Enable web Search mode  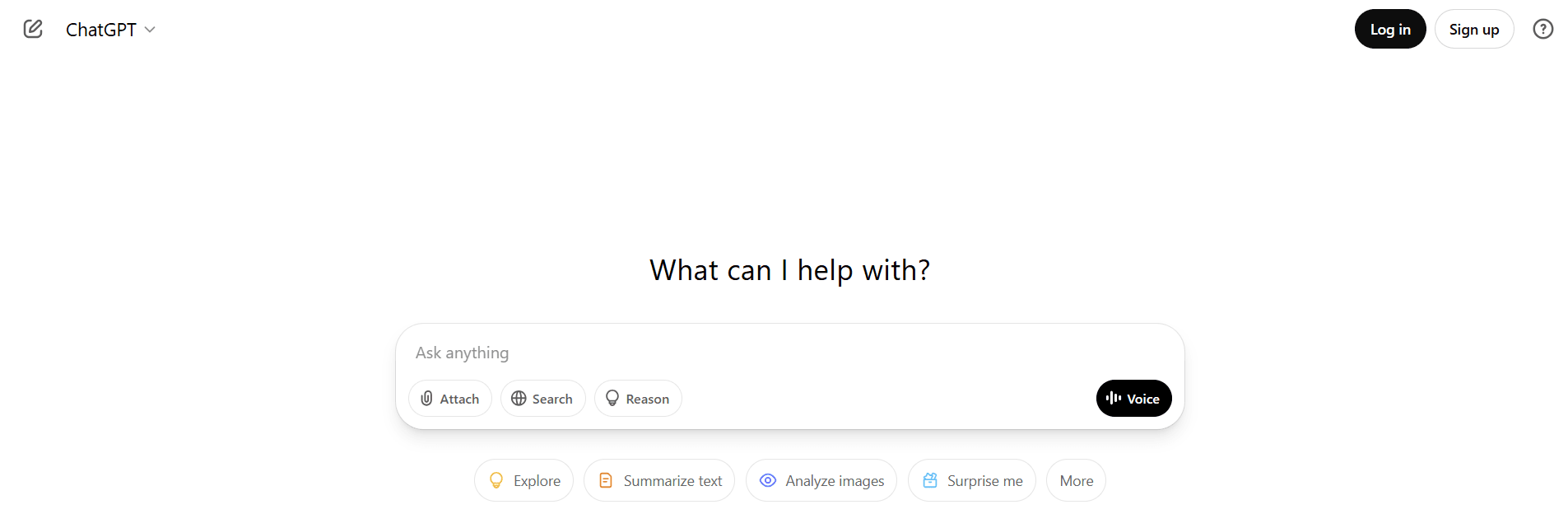(542, 398)
